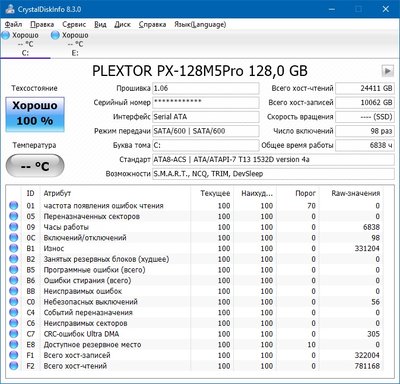Select drive C: status tab

tap(25, 44)
